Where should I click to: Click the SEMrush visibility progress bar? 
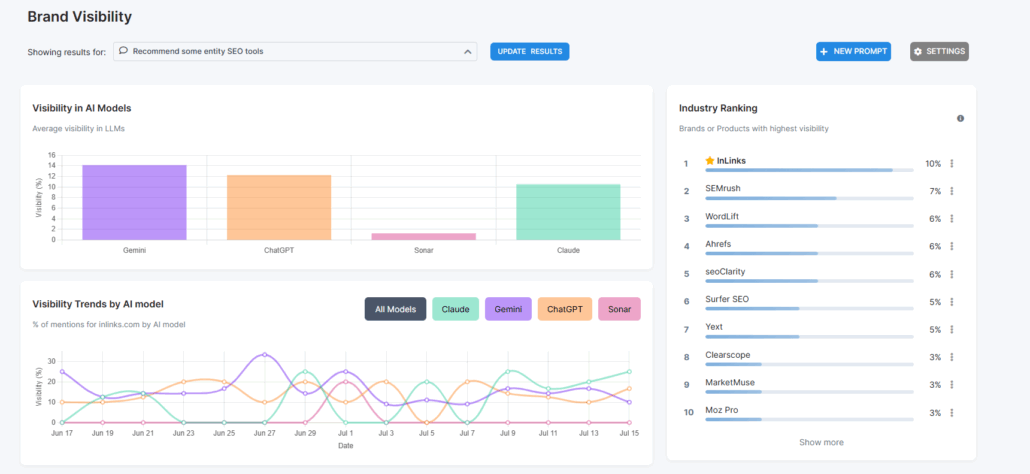[x=809, y=198]
